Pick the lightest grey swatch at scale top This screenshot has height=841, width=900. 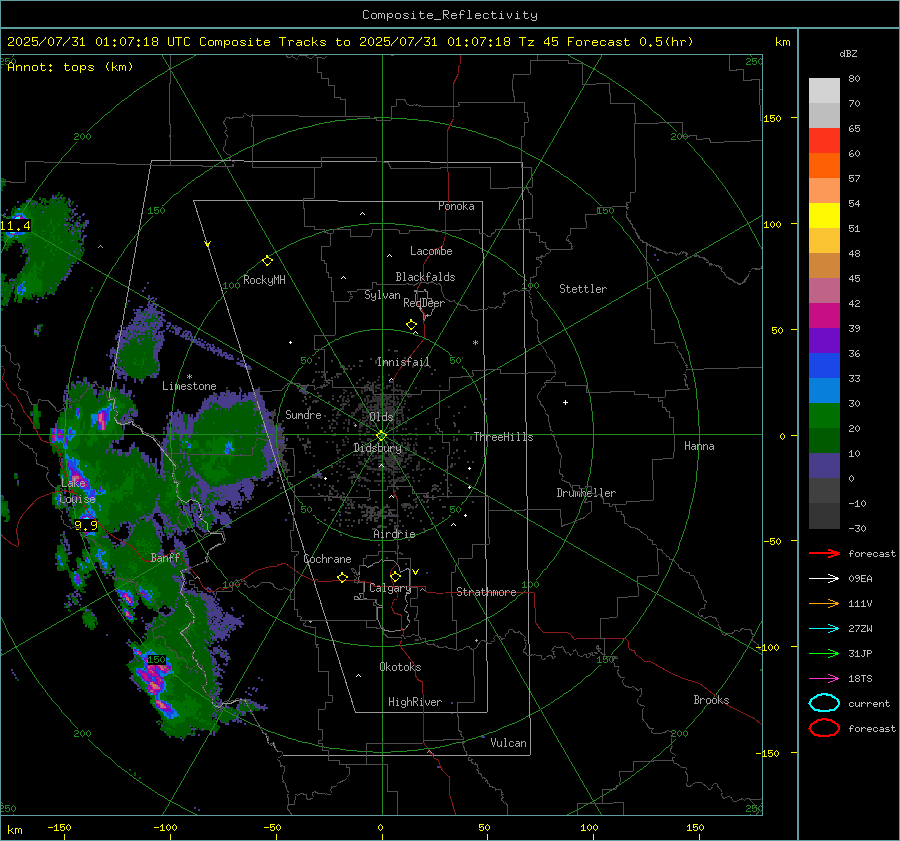tap(824, 91)
